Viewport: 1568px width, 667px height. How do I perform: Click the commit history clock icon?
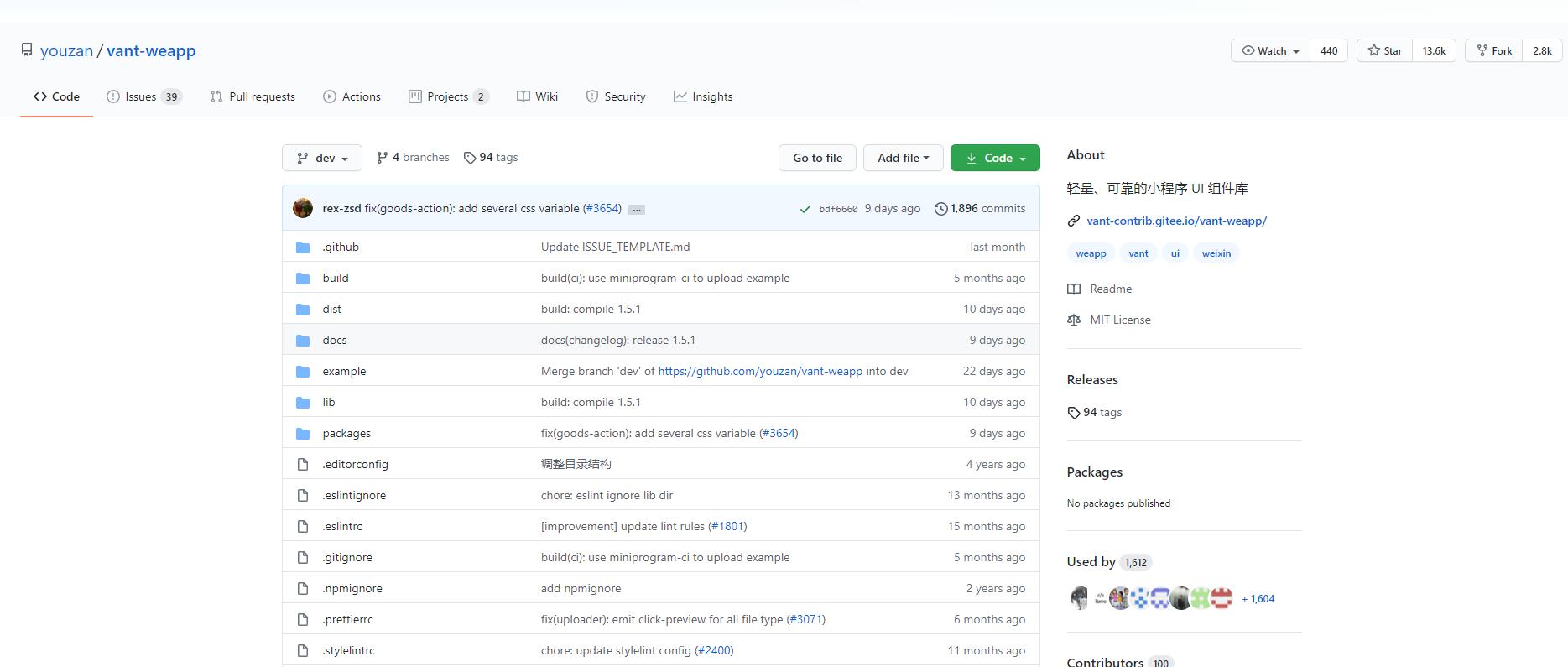[x=940, y=209]
